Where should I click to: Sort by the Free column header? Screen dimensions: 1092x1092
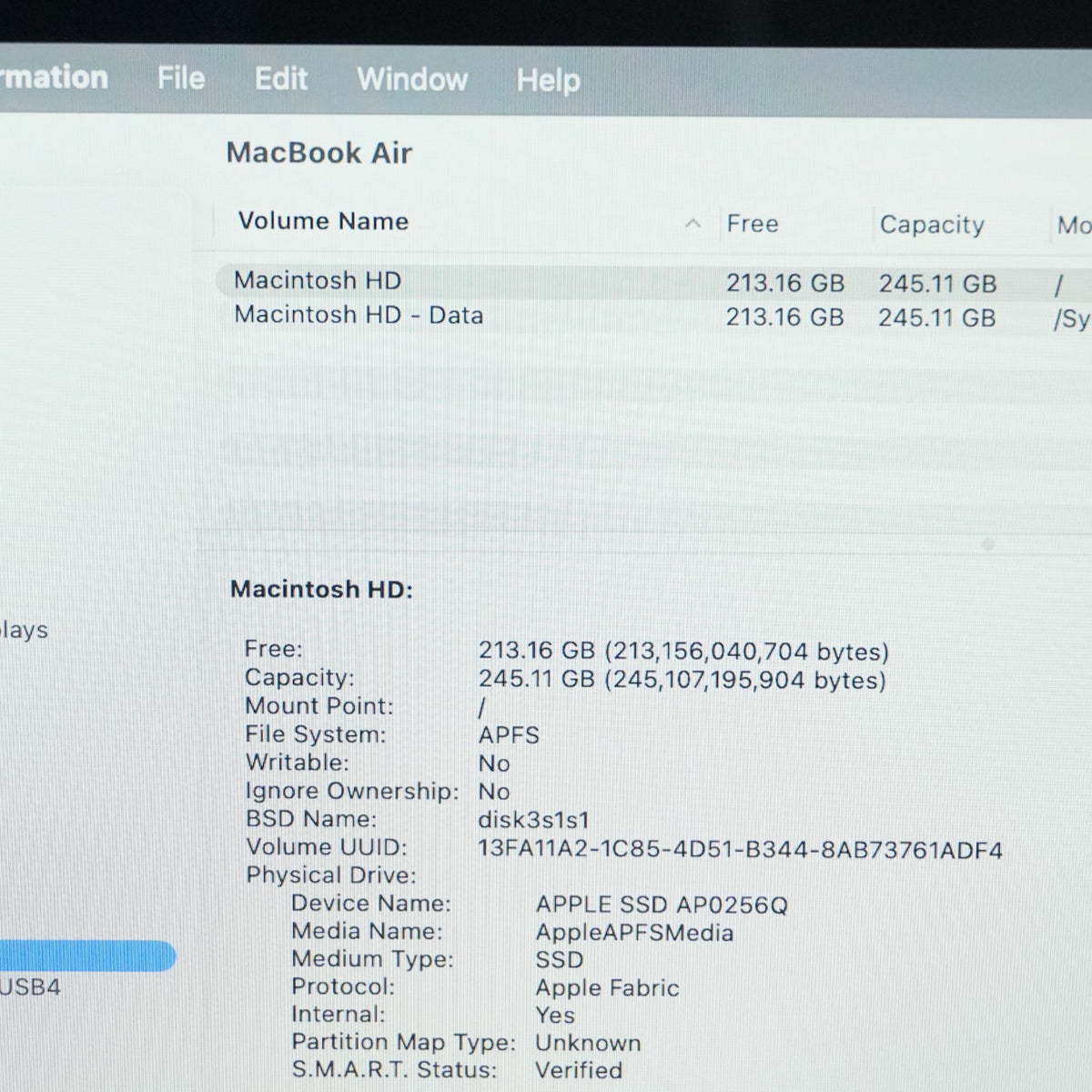click(753, 224)
